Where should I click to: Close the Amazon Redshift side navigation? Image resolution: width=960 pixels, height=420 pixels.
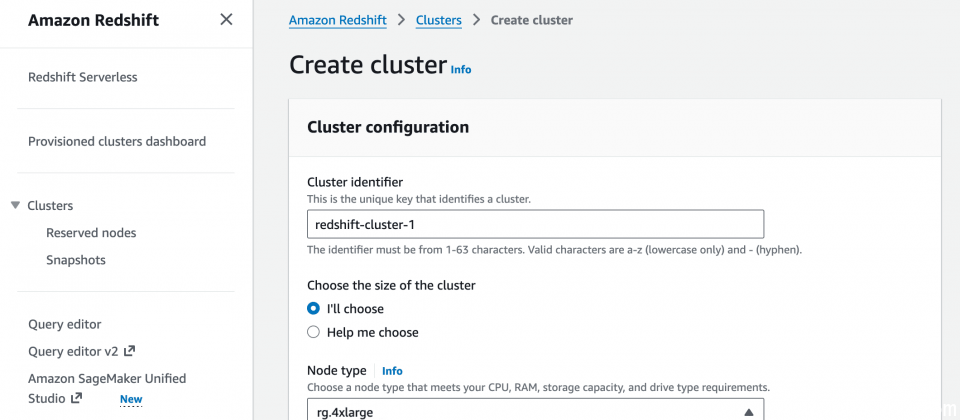pos(227,20)
